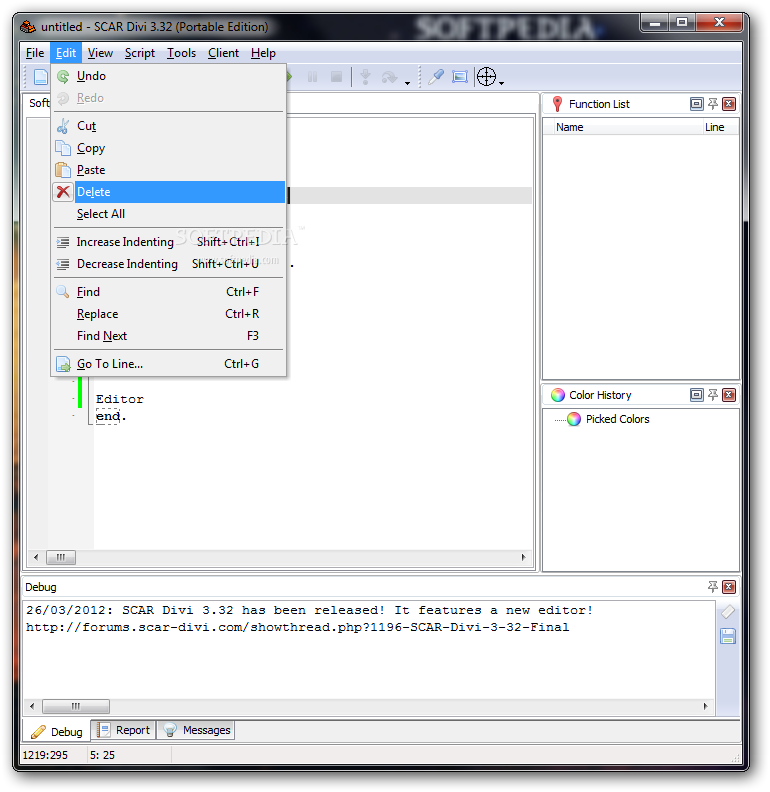Open the Step Over dropdown arrow
The width and height of the screenshot is (770, 792).
pos(407,83)
